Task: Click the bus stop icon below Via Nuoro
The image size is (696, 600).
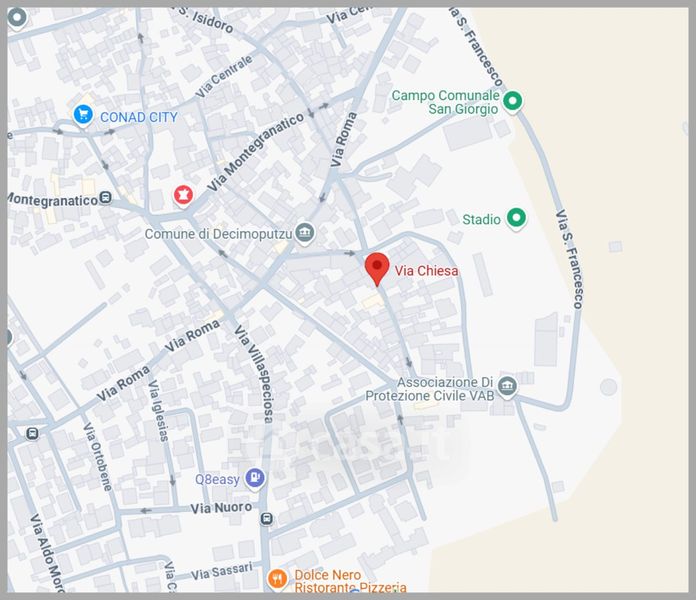Action: (266, 518)
